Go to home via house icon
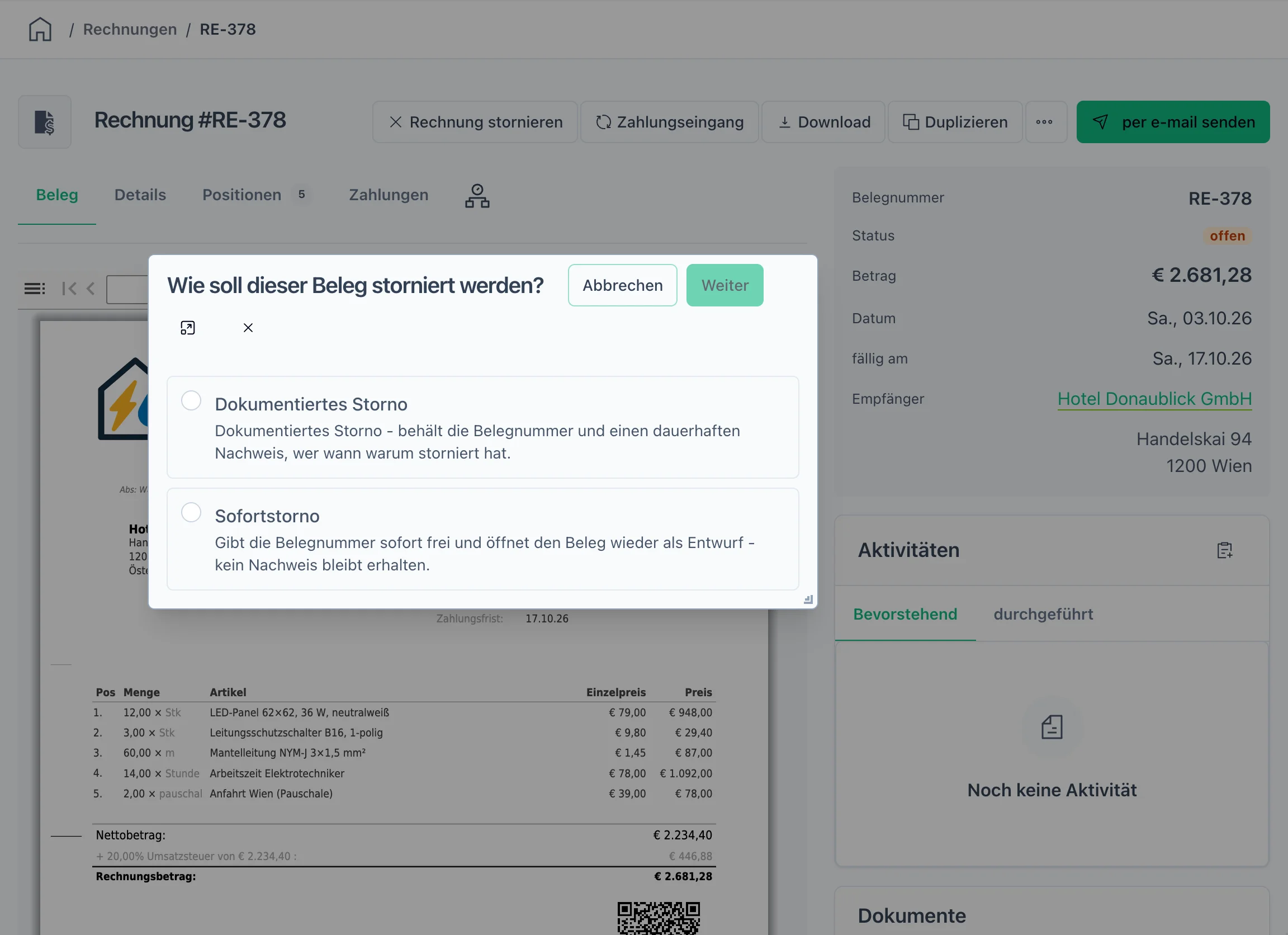Screen dimensions: 1288x935 point(40,29)
